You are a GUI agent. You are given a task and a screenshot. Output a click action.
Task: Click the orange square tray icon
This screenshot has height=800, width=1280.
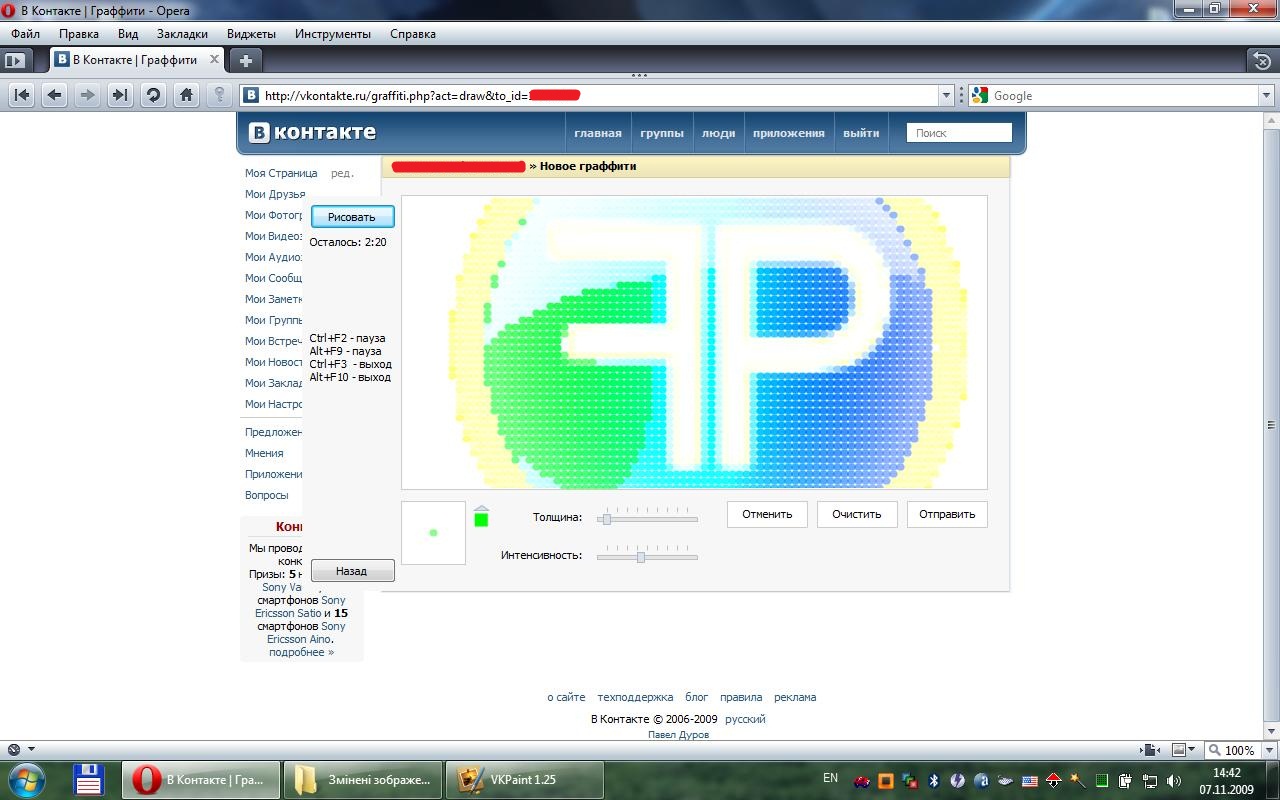pos(885,780)
